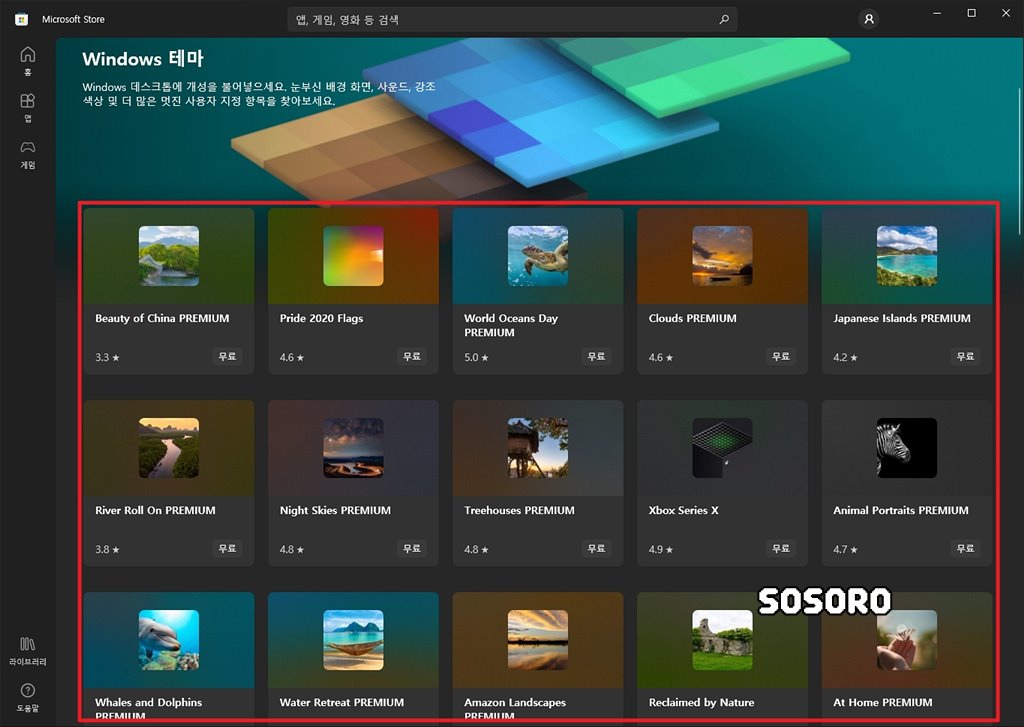Viewport: 1024px width, 727px height.
Task: Click the Microsoft Store logo icon
Action: coord(22,20)
